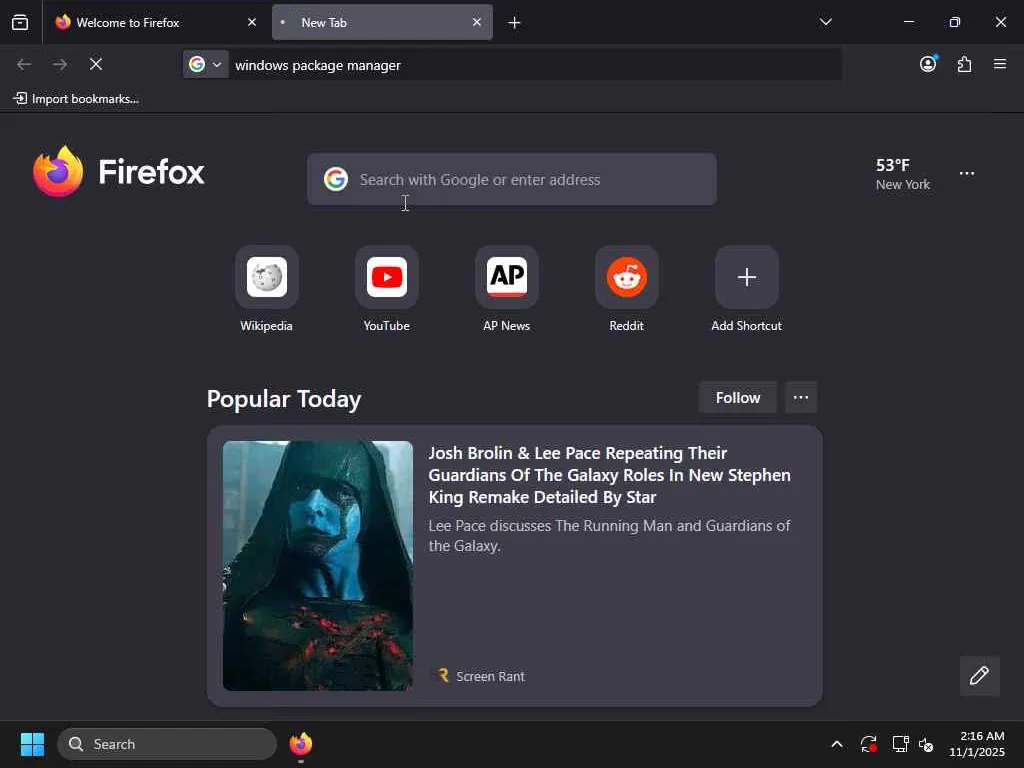Image resolution: width=1024 pixels, height=768 pixels.
Task: Open search engine dropdown in address bar
Action: pos(206,64)
